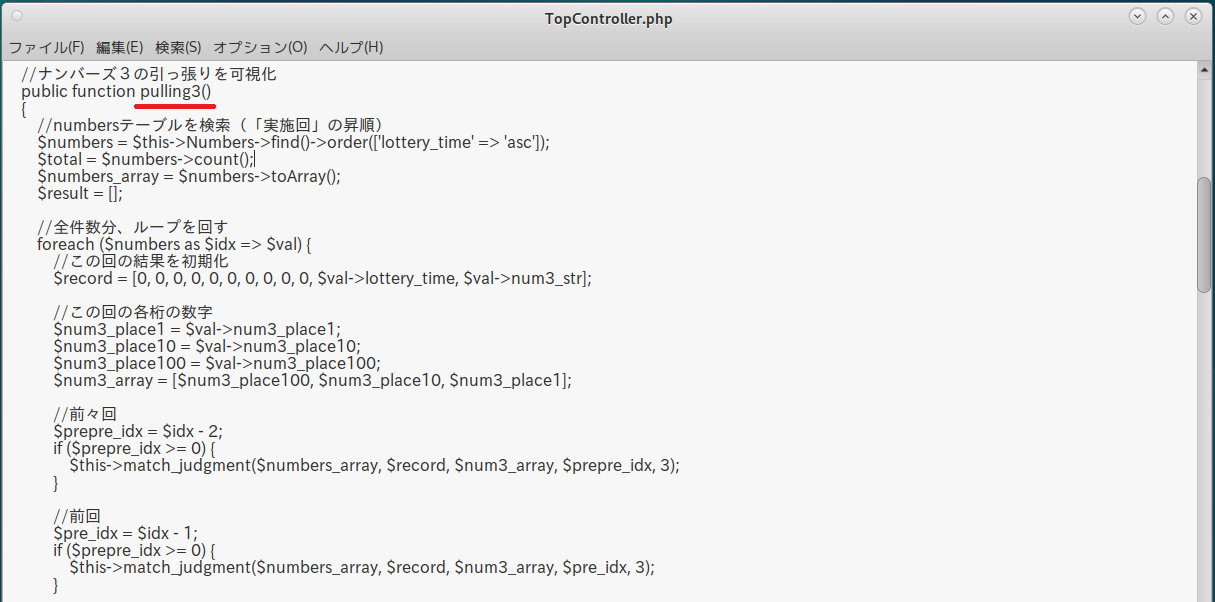This screenshot has height=602, width=1215.
Task: Place cursor on the $total = $numbers->count(); line
Action: tap(146, 159)
